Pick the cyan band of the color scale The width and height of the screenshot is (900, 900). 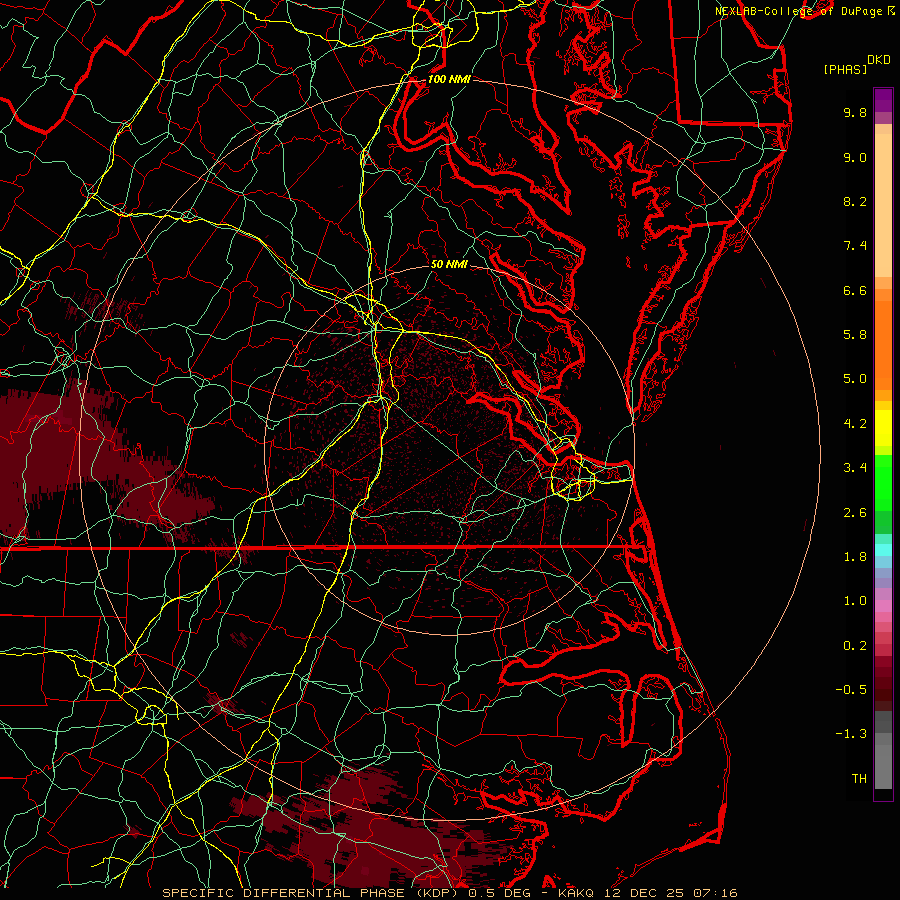point(883,550)
